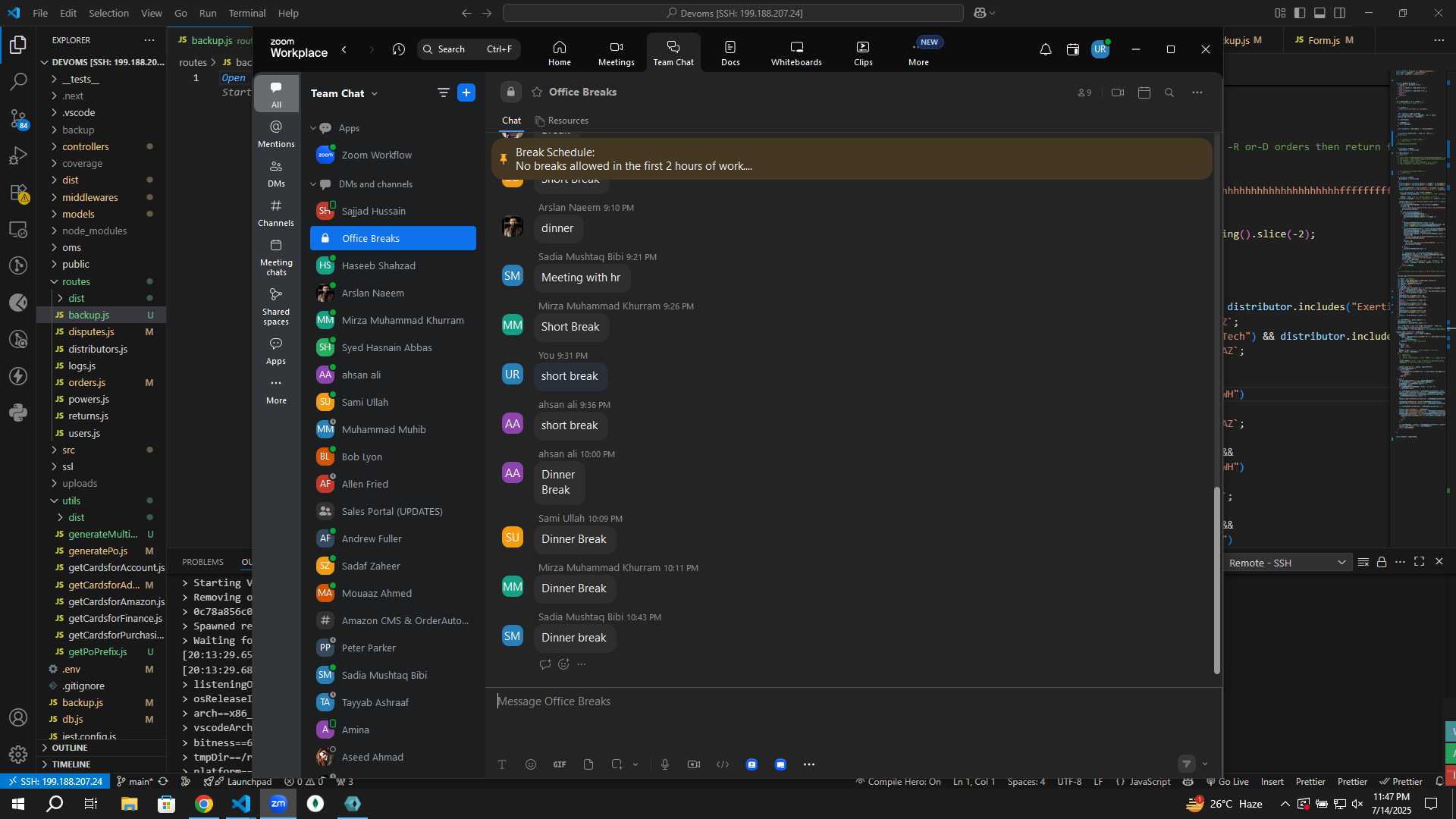Open emoji picker in message toolbar

click(531, 764)
